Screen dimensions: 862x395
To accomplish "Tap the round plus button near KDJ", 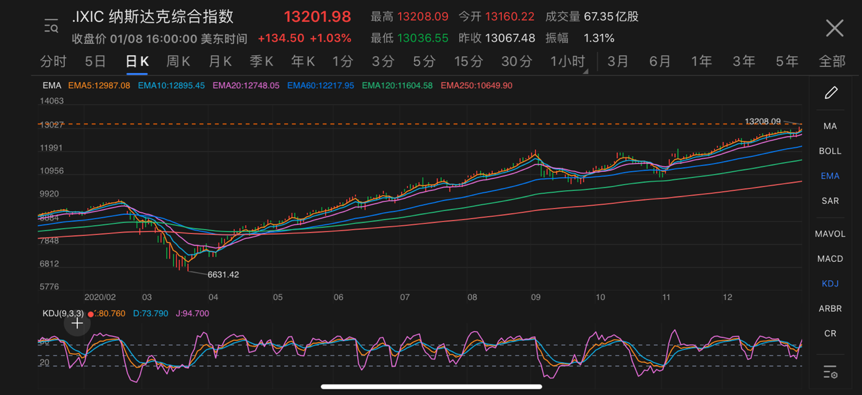I will [x=78, y=323].
